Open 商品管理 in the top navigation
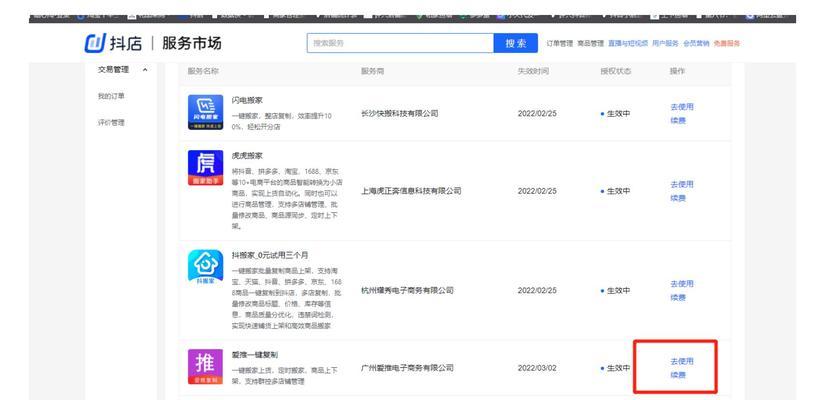 [590, 44]
